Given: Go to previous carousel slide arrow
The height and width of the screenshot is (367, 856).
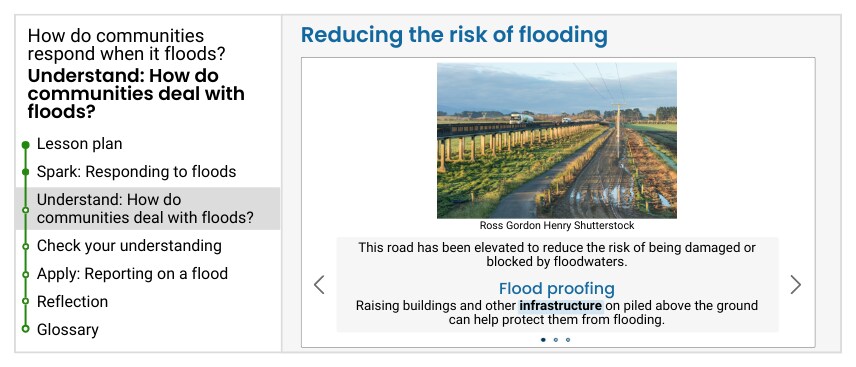Looking at the screenshot, I should pyautogui.click(x=319, y=285).
